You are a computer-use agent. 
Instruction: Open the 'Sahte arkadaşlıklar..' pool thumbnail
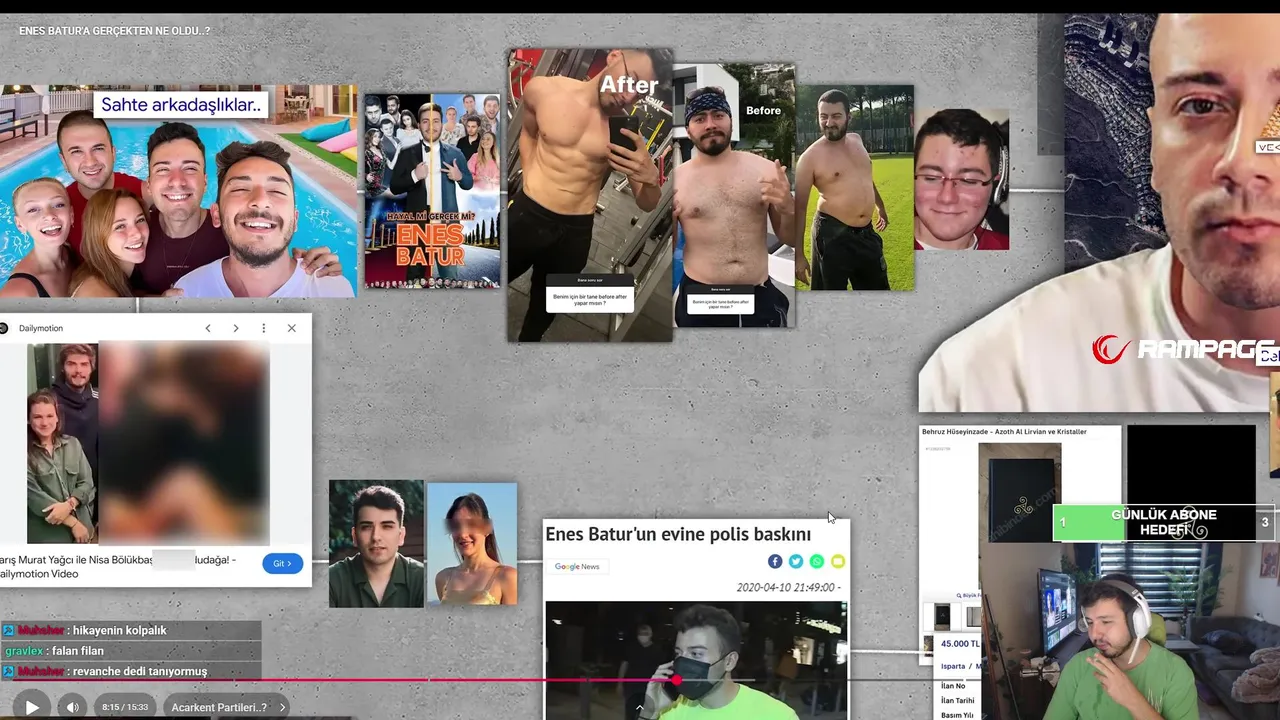178,191
